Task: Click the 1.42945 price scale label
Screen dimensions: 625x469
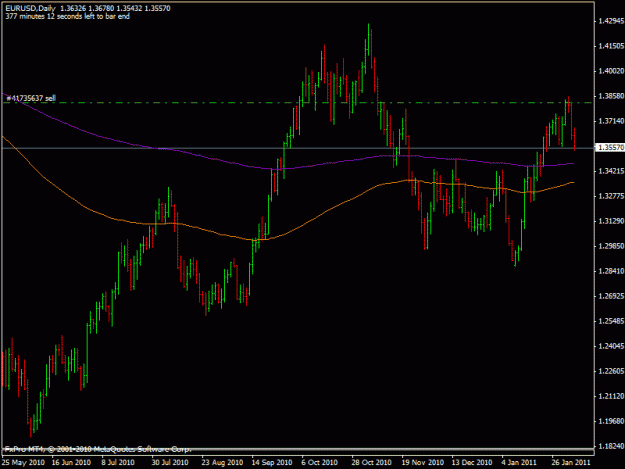Action: (611, 21)
